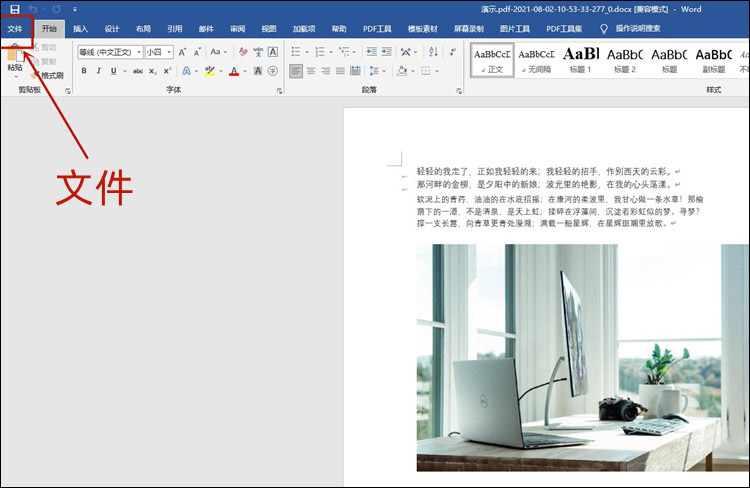Justify text alignment
Image resolution: width=750 pixels, height=488 pixels.
click(340, 71)
